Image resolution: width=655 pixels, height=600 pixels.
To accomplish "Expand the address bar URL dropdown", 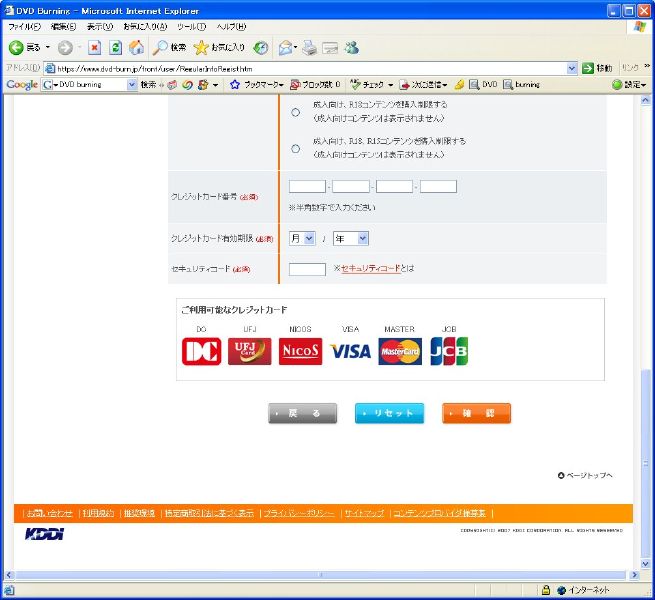I will point(572,68).
